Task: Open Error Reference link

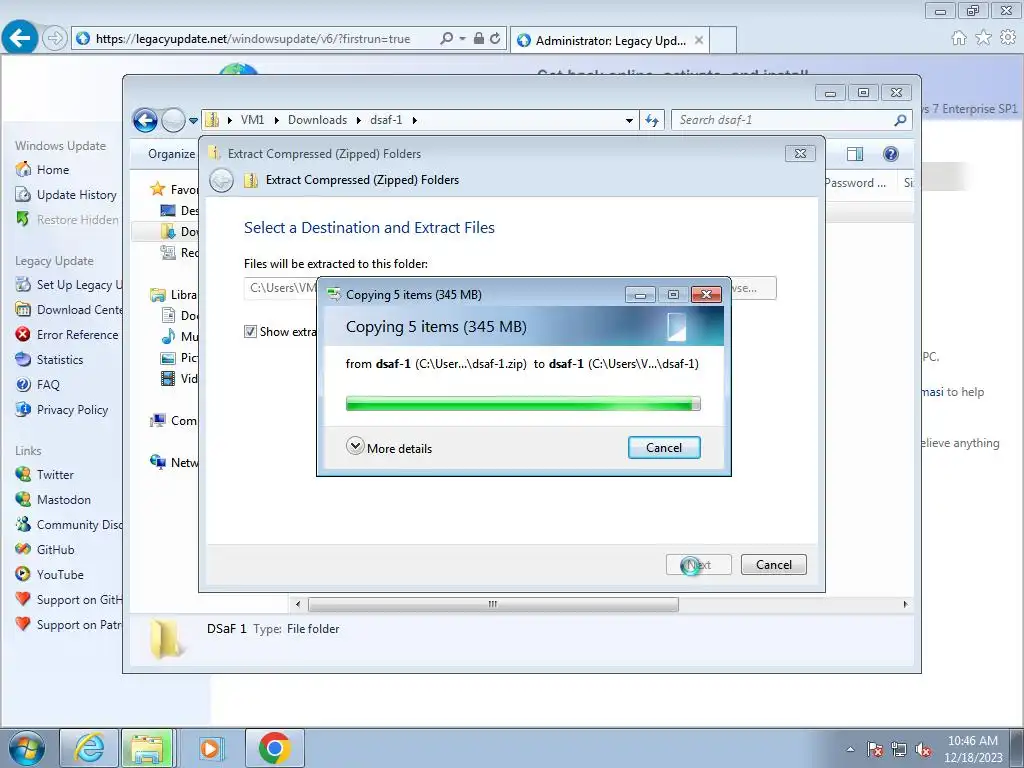Action: pyautogui.click(x=77, y=334)
